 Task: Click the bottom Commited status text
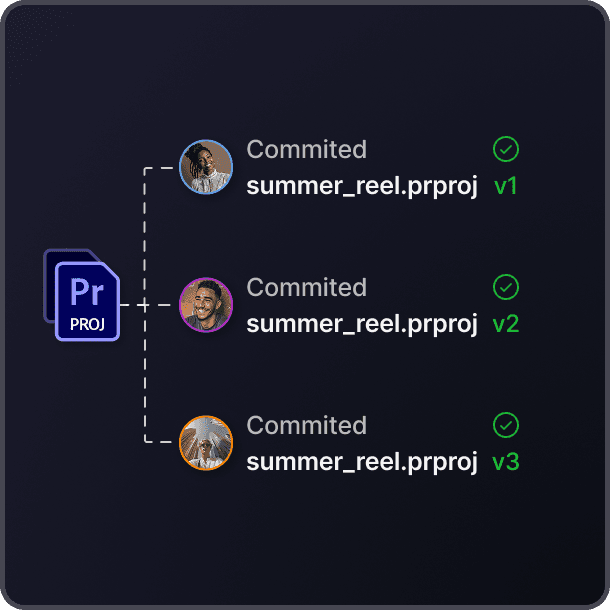coord(306,426)
